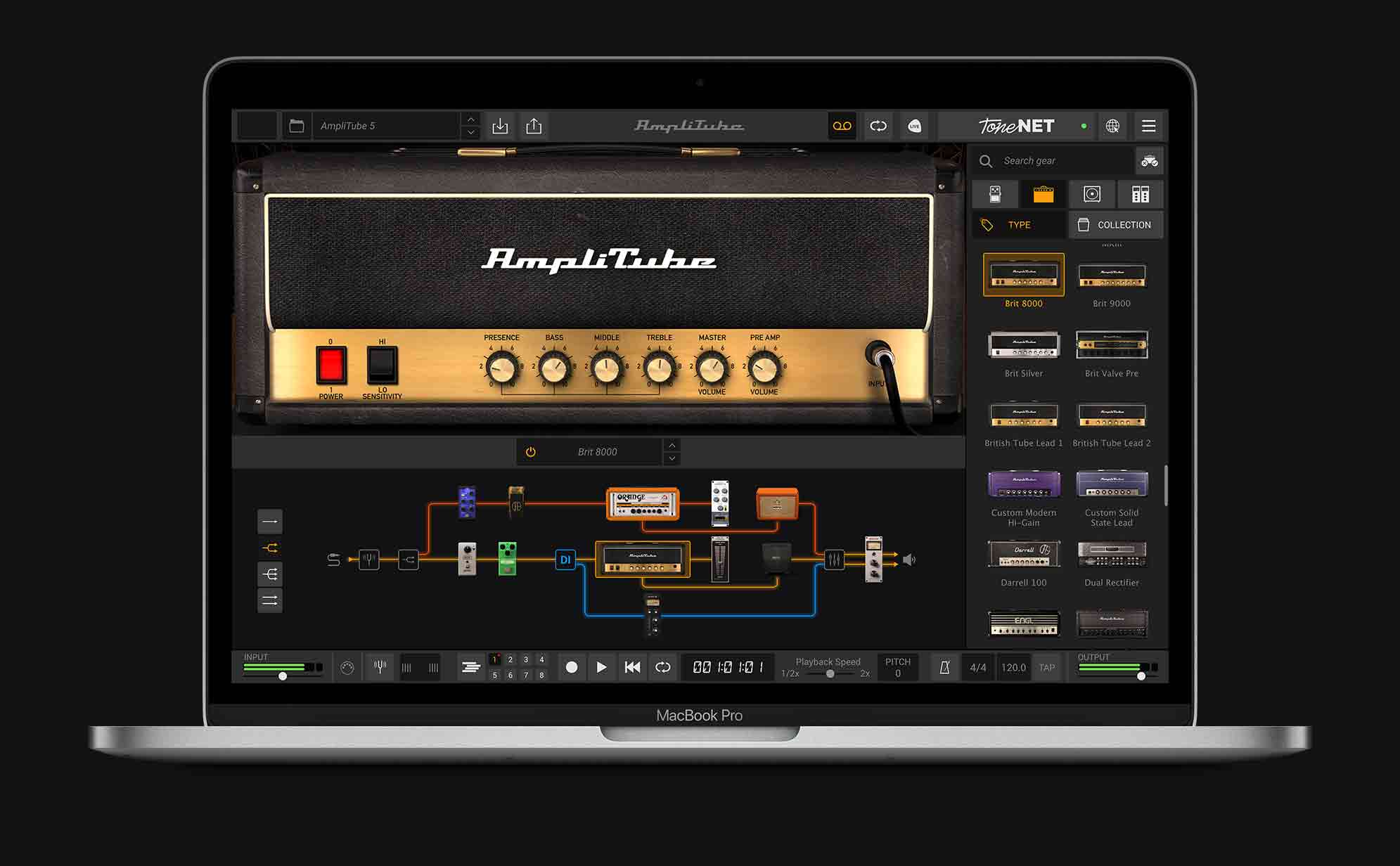Select the amplifier gear category tab
This screenshot has height=866, width=1400.
tap(1043, 194)
